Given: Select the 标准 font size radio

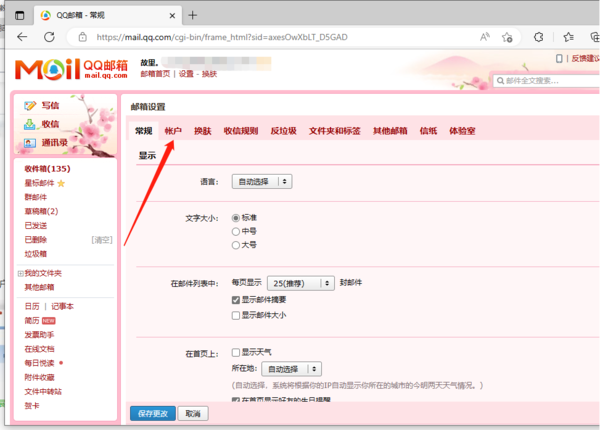Looking at the screenshot, I should 236,218.
